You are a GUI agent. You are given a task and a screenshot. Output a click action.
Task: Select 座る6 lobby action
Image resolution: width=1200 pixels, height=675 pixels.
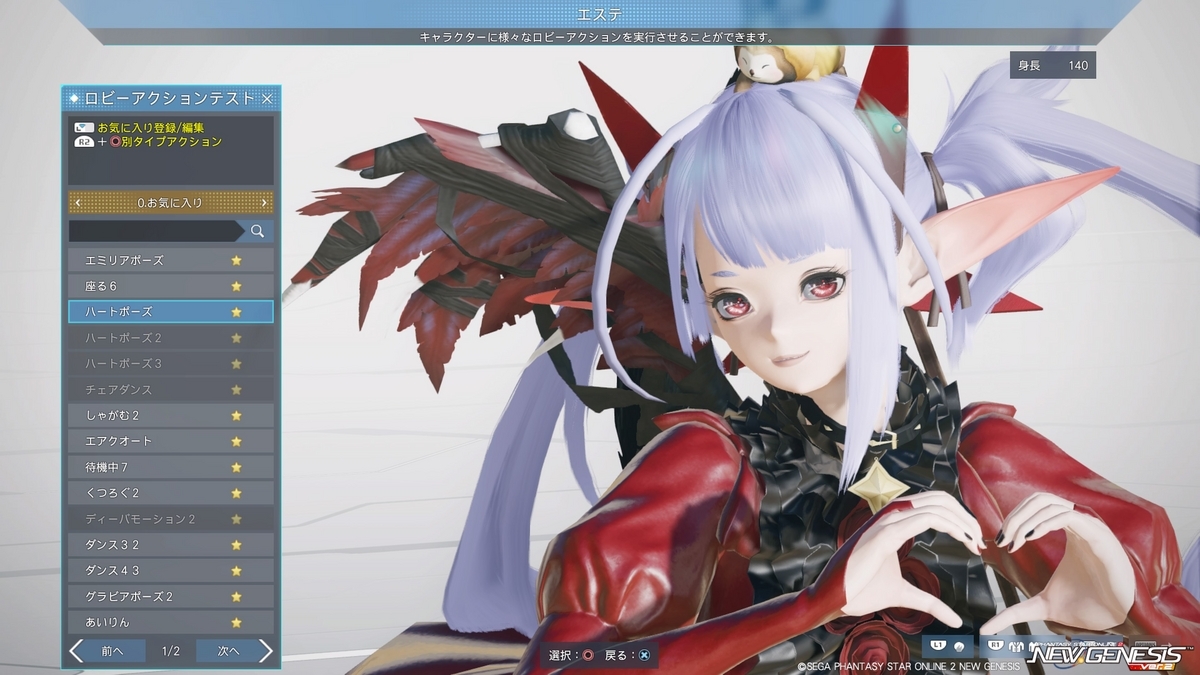[x=171, y=286]
